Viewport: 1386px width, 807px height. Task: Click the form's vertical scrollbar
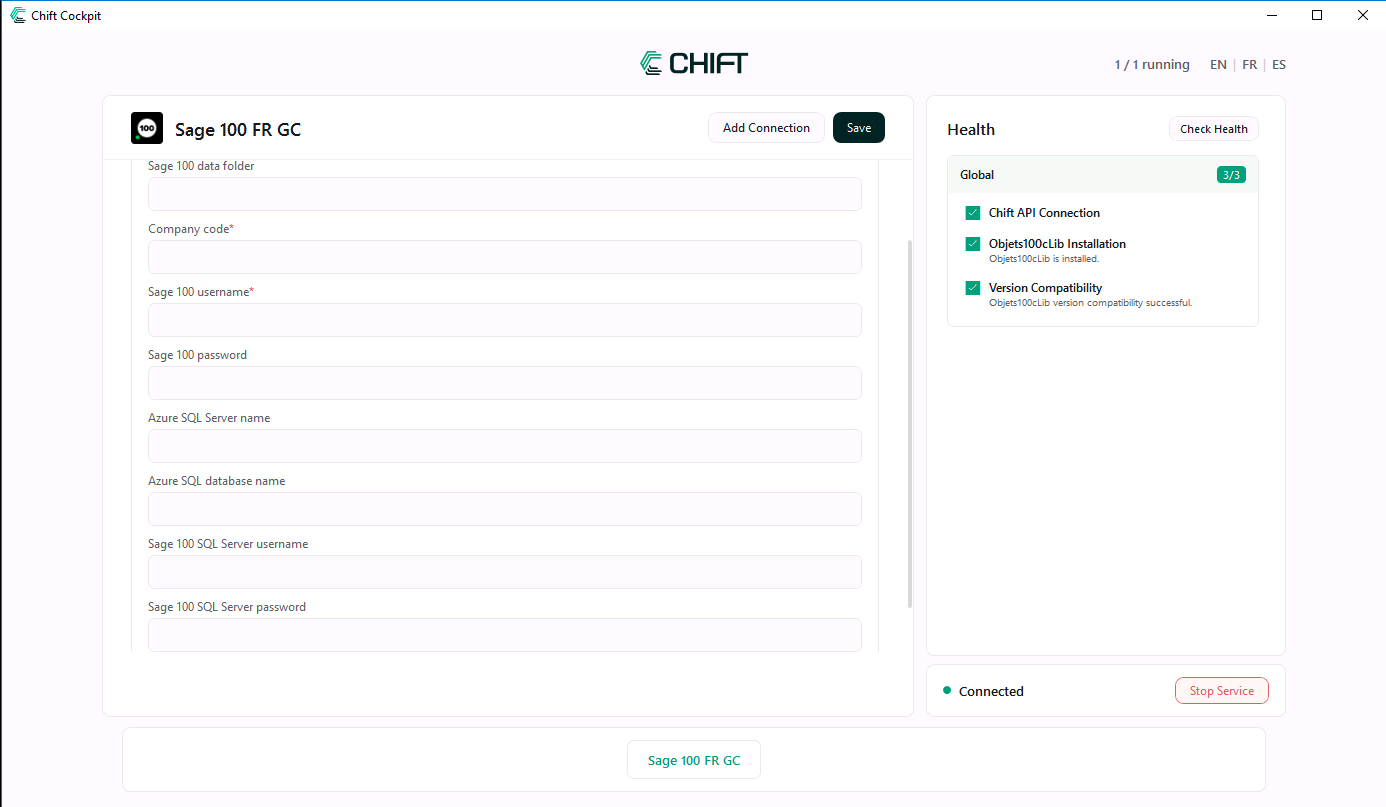(909, 423)
